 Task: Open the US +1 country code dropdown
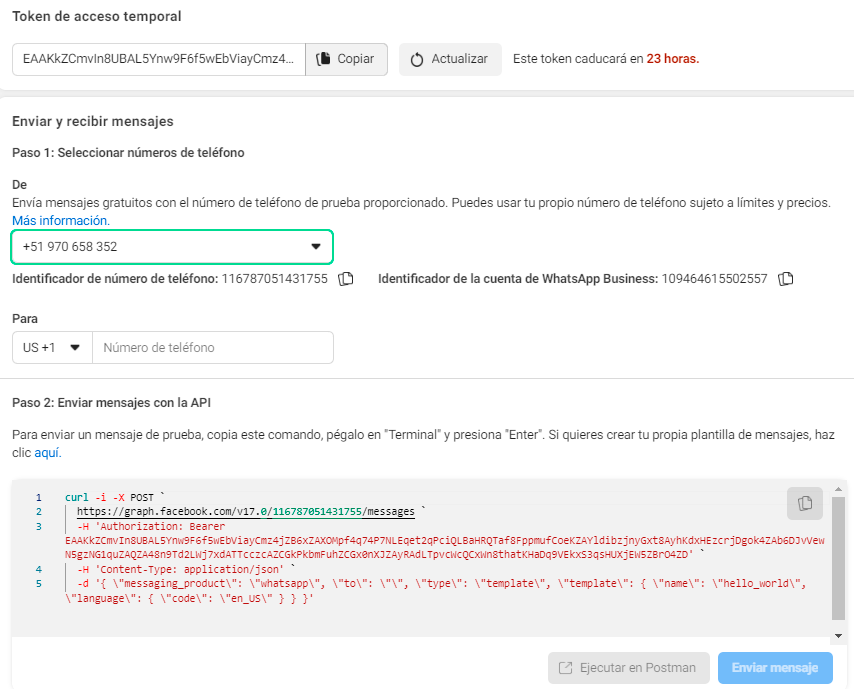[52, 348]
